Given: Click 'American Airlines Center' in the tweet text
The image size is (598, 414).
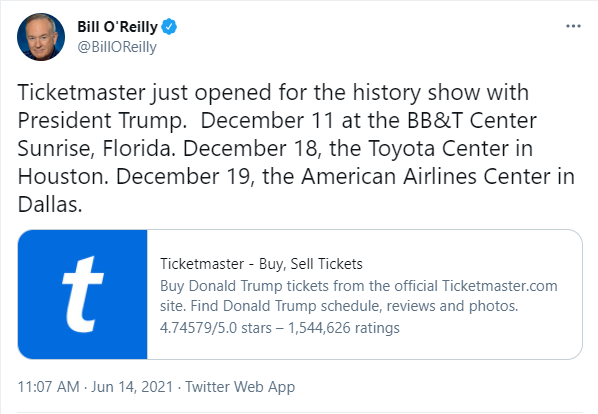Looking at the screenshot, I should (x=426, y=177).
